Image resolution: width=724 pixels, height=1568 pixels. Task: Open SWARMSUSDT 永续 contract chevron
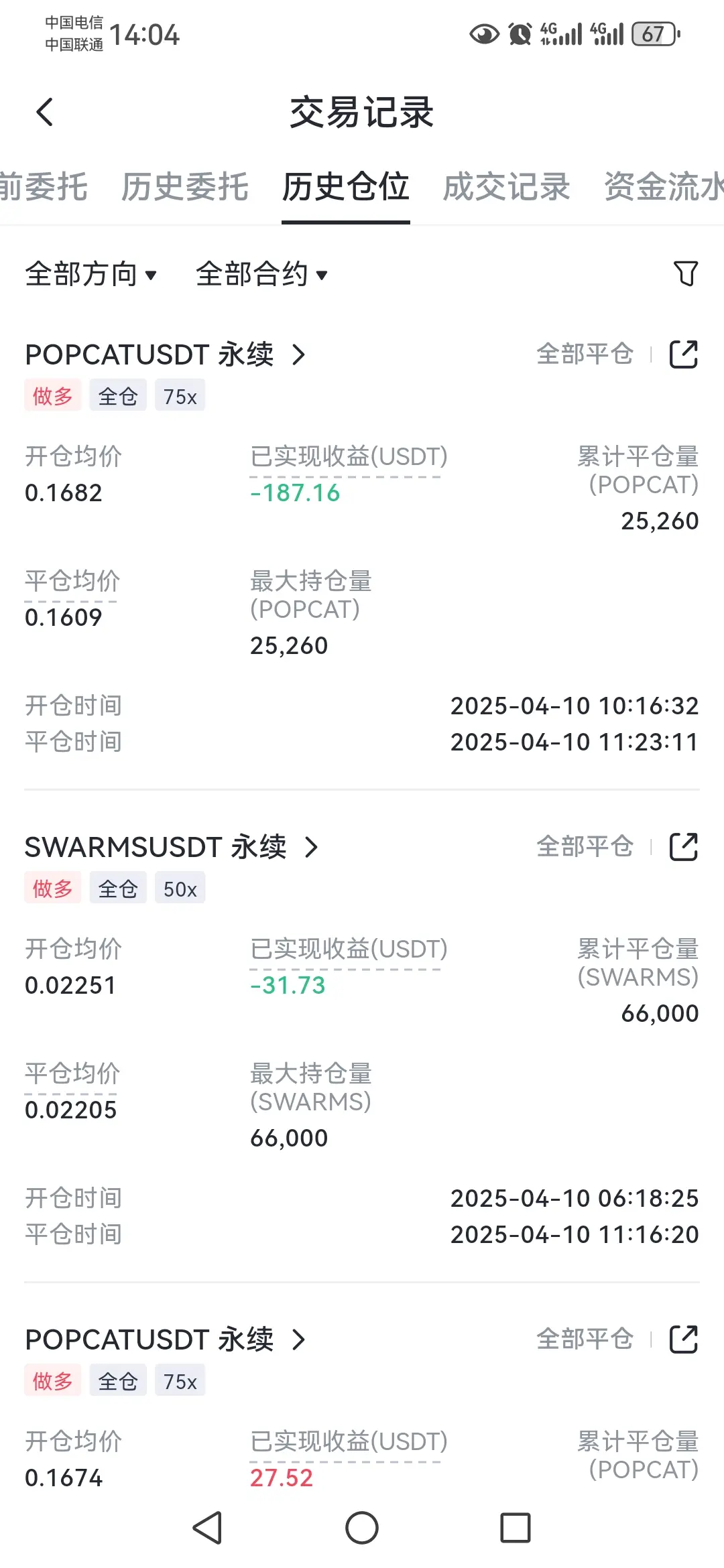pos(311,847)
